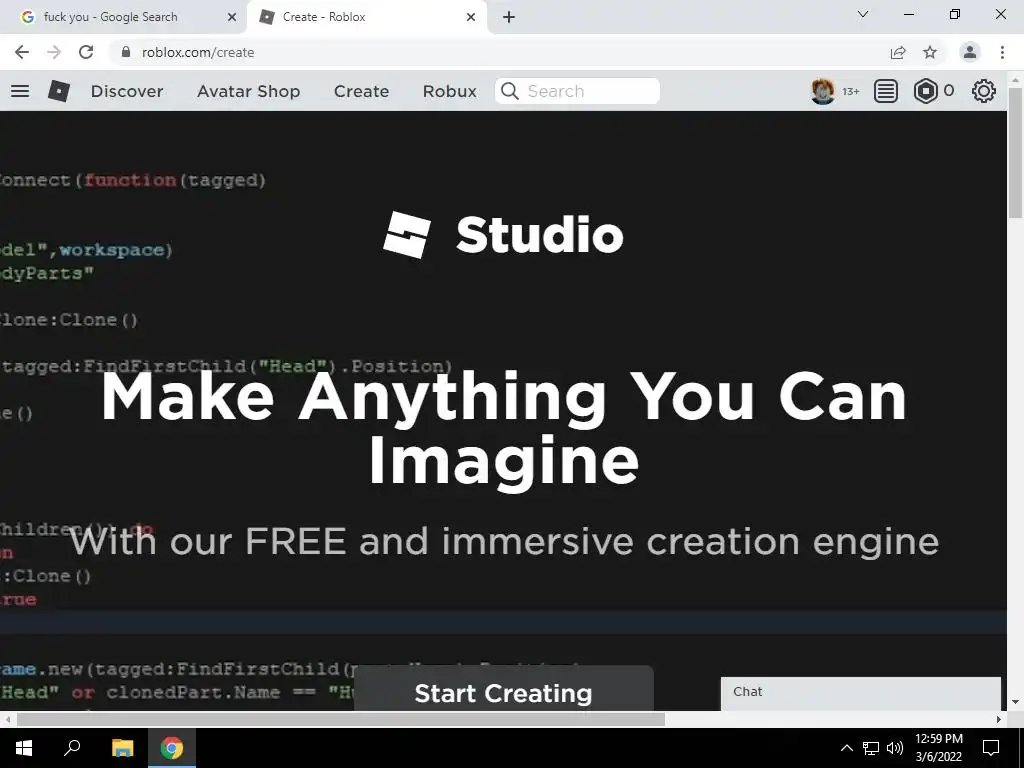Open the Chrome profile icon
Image resolution: width=1024 pixels, height=768 pixels.
pos(970,52)
